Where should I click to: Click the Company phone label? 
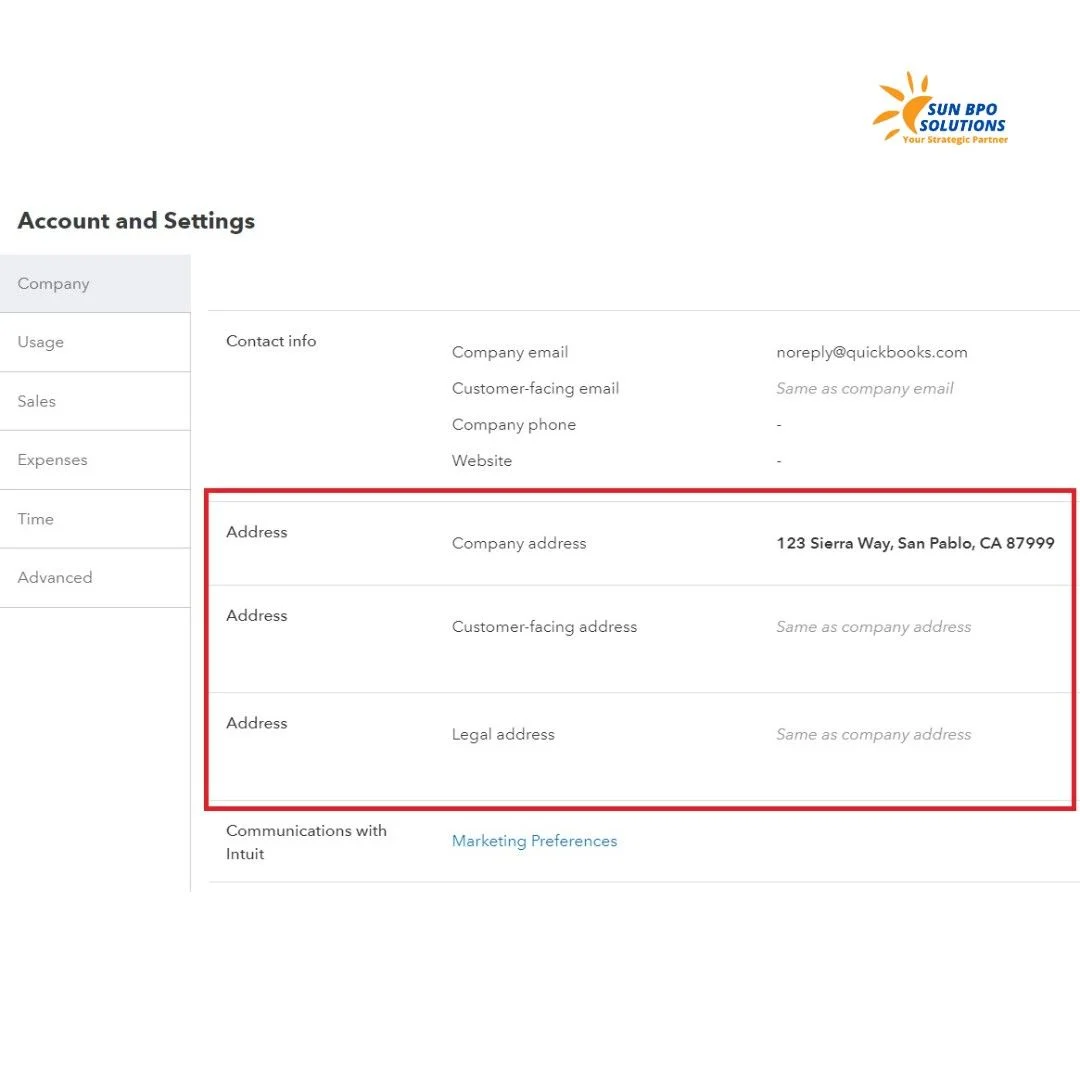[514, 424]
